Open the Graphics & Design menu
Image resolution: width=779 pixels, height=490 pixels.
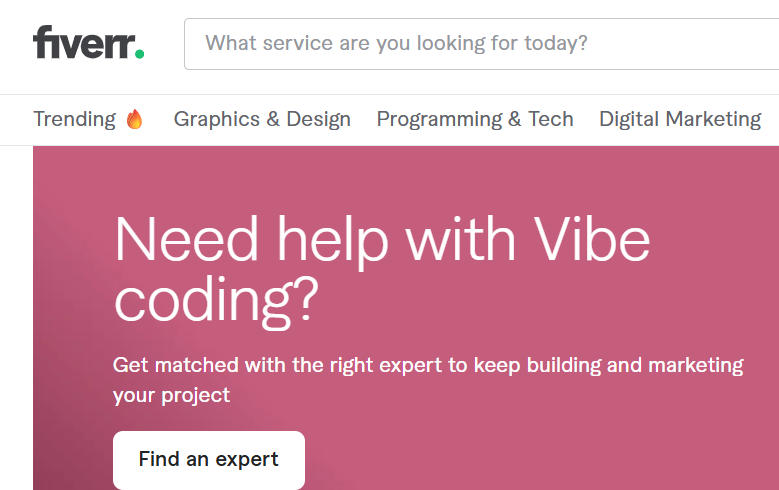pos(262,120)
